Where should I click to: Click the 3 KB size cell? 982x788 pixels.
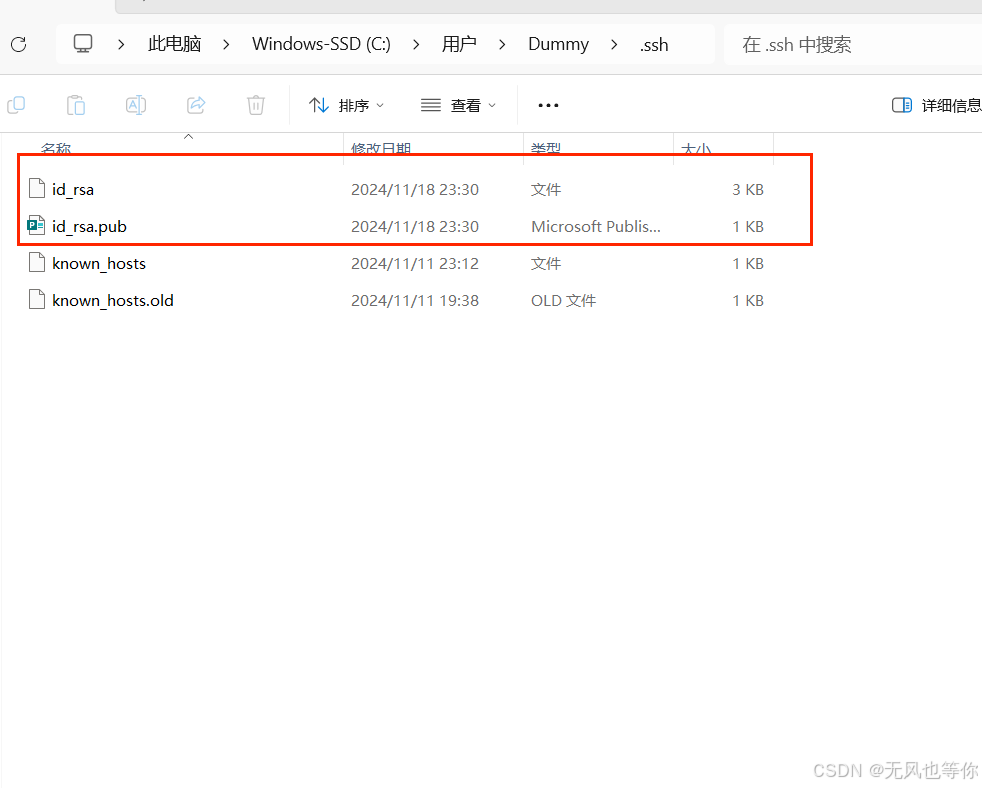(x=748, y=189)
